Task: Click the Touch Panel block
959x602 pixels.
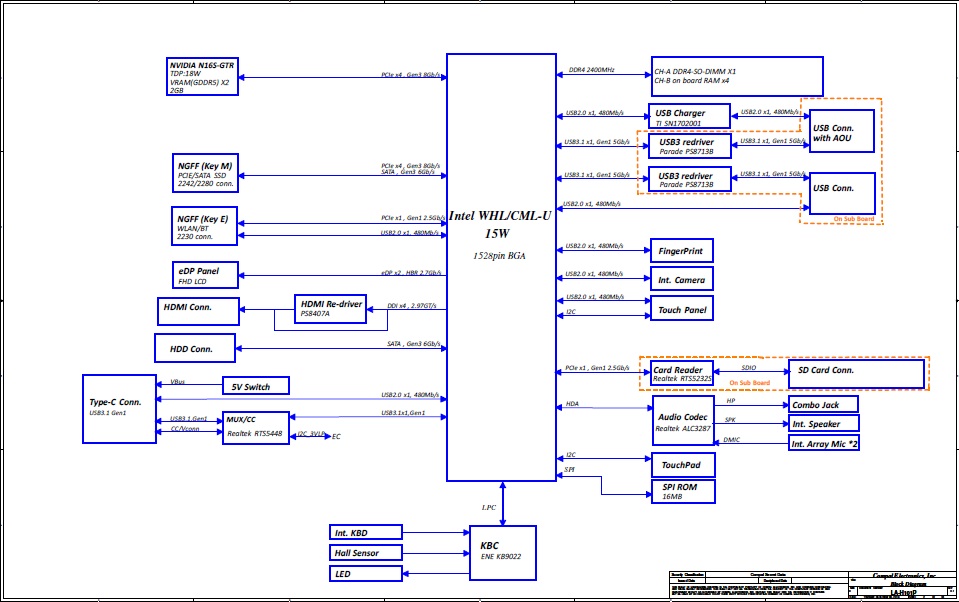Action: [681, 309]
